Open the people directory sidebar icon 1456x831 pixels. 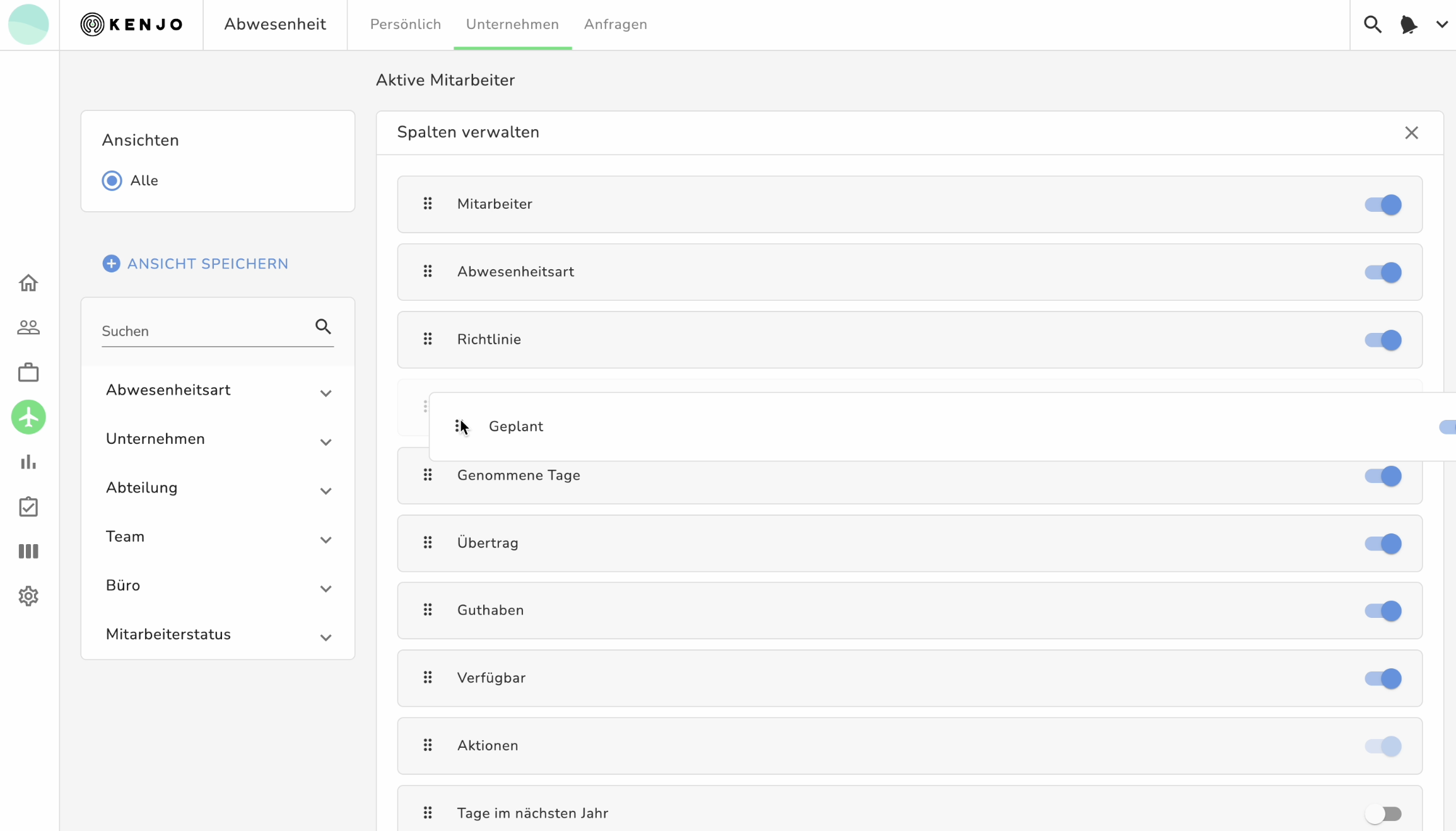(x=28, y=327)
